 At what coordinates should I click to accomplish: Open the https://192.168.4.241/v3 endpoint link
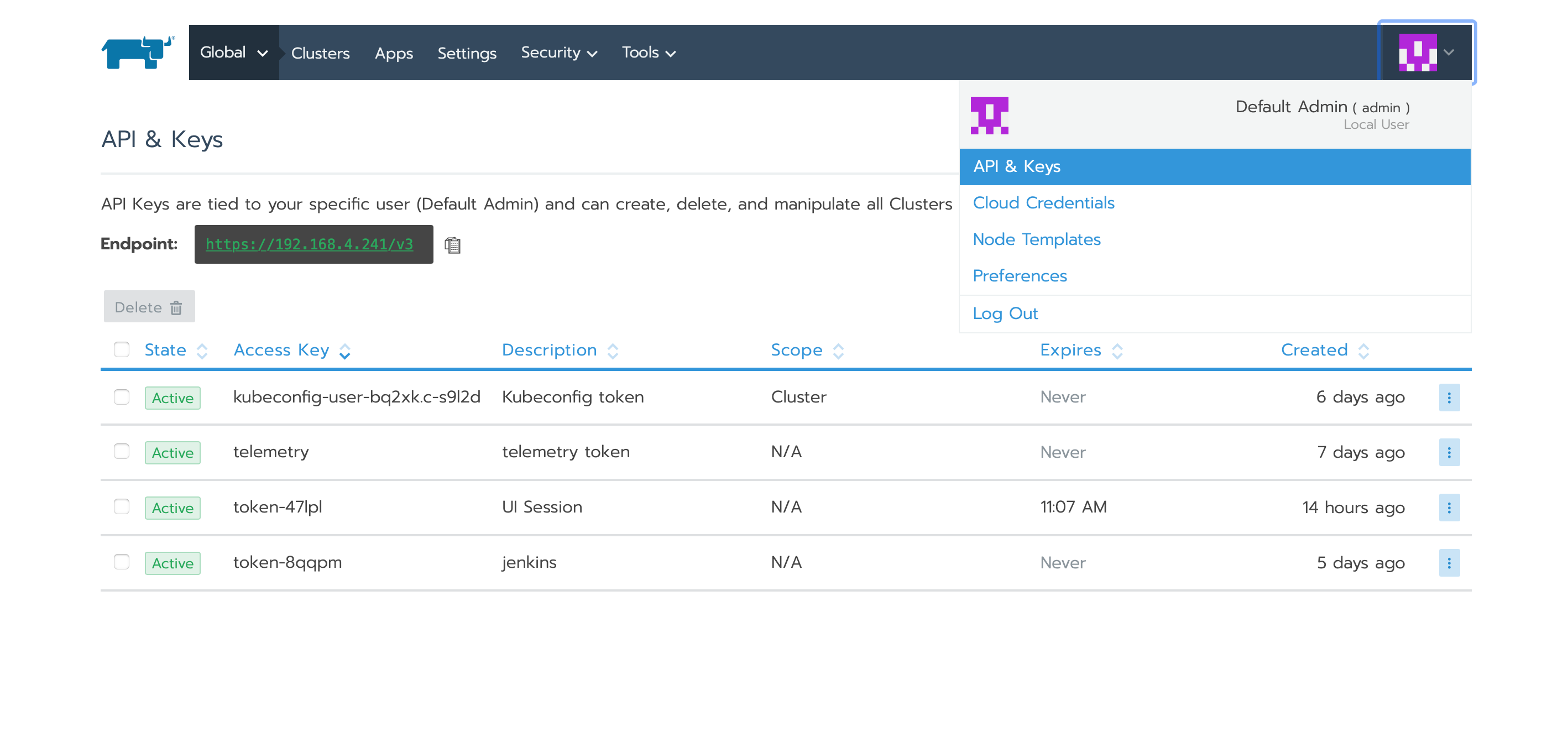click(309, 244)
